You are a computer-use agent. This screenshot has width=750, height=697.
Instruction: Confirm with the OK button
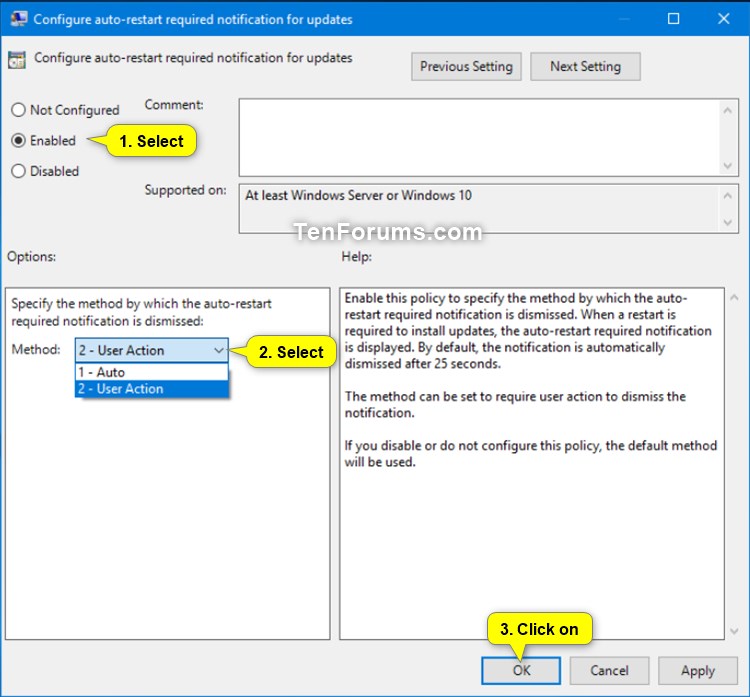pyautogui.click(x=521, y=670)
